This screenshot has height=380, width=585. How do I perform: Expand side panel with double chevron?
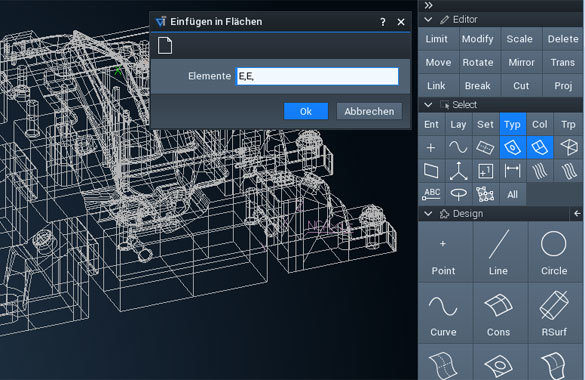(x=428, y=5)
